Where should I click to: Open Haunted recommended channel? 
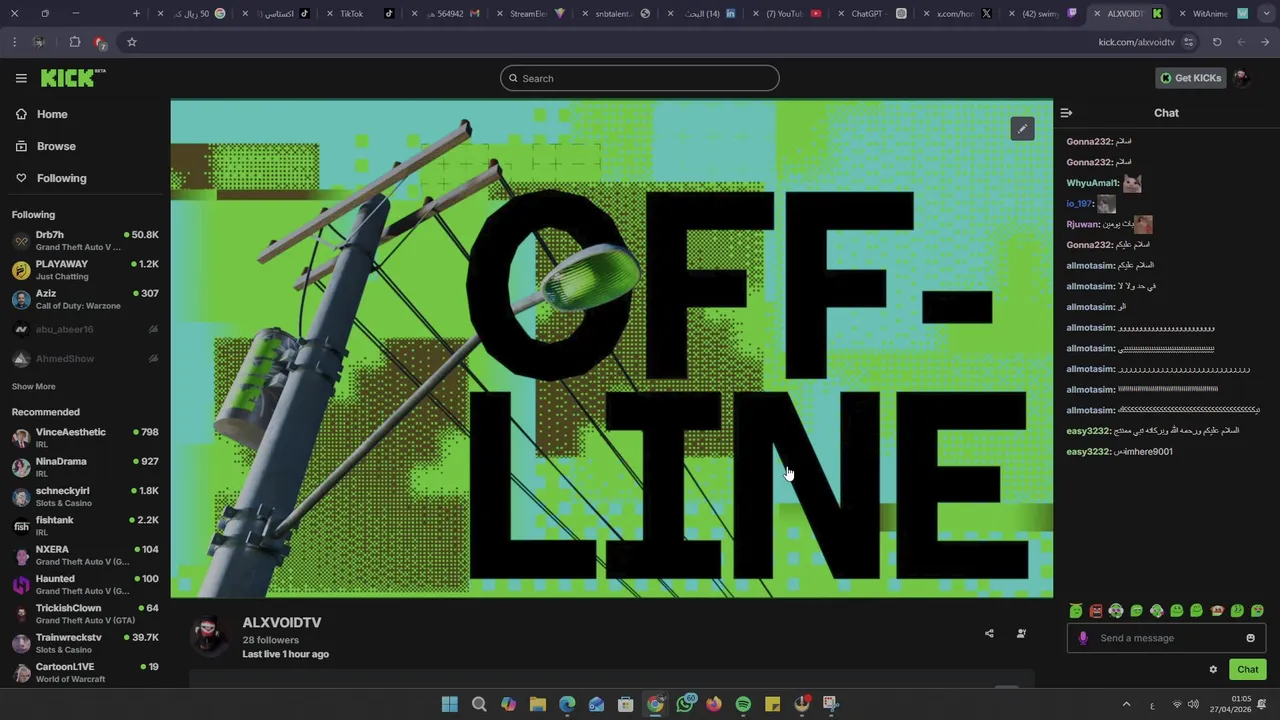(85, 585)
